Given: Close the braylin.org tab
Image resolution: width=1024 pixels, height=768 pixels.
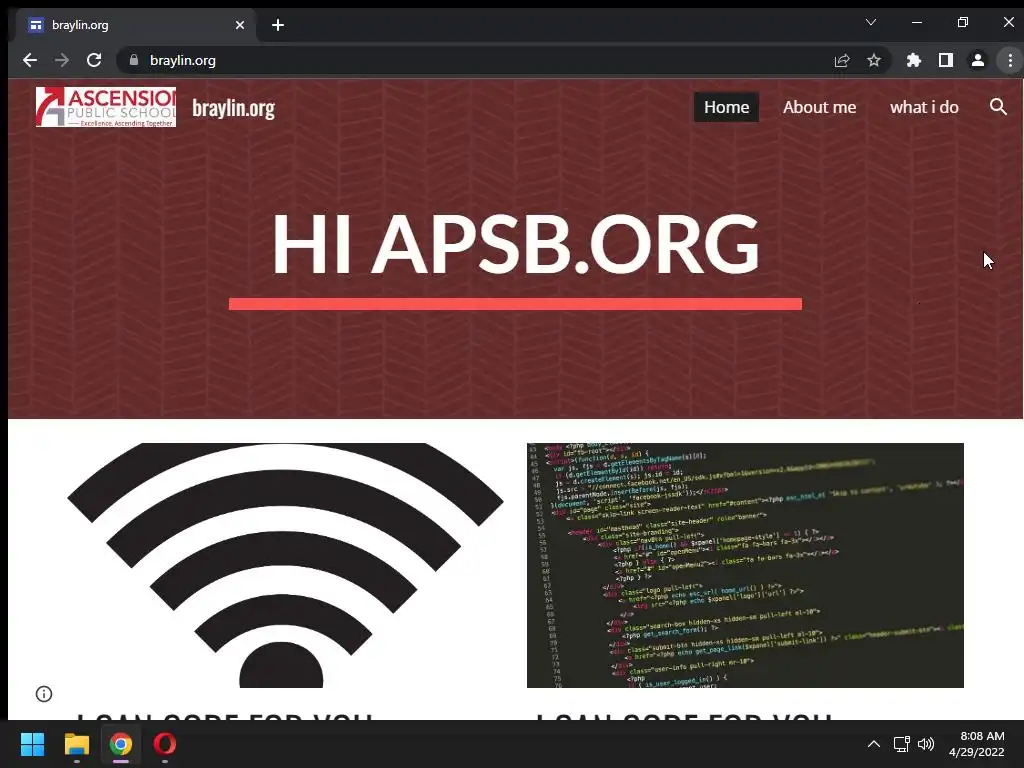Looking at the screenshot, I should 240,25.
